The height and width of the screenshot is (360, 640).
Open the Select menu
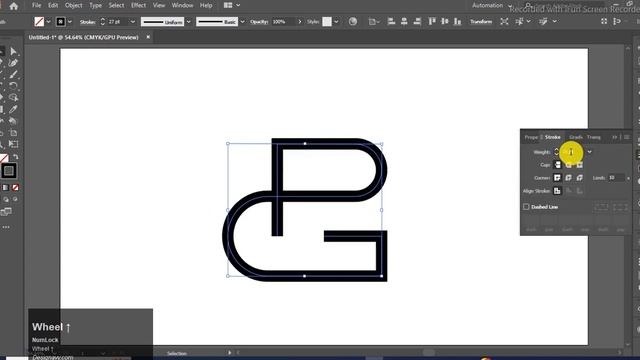116,5
